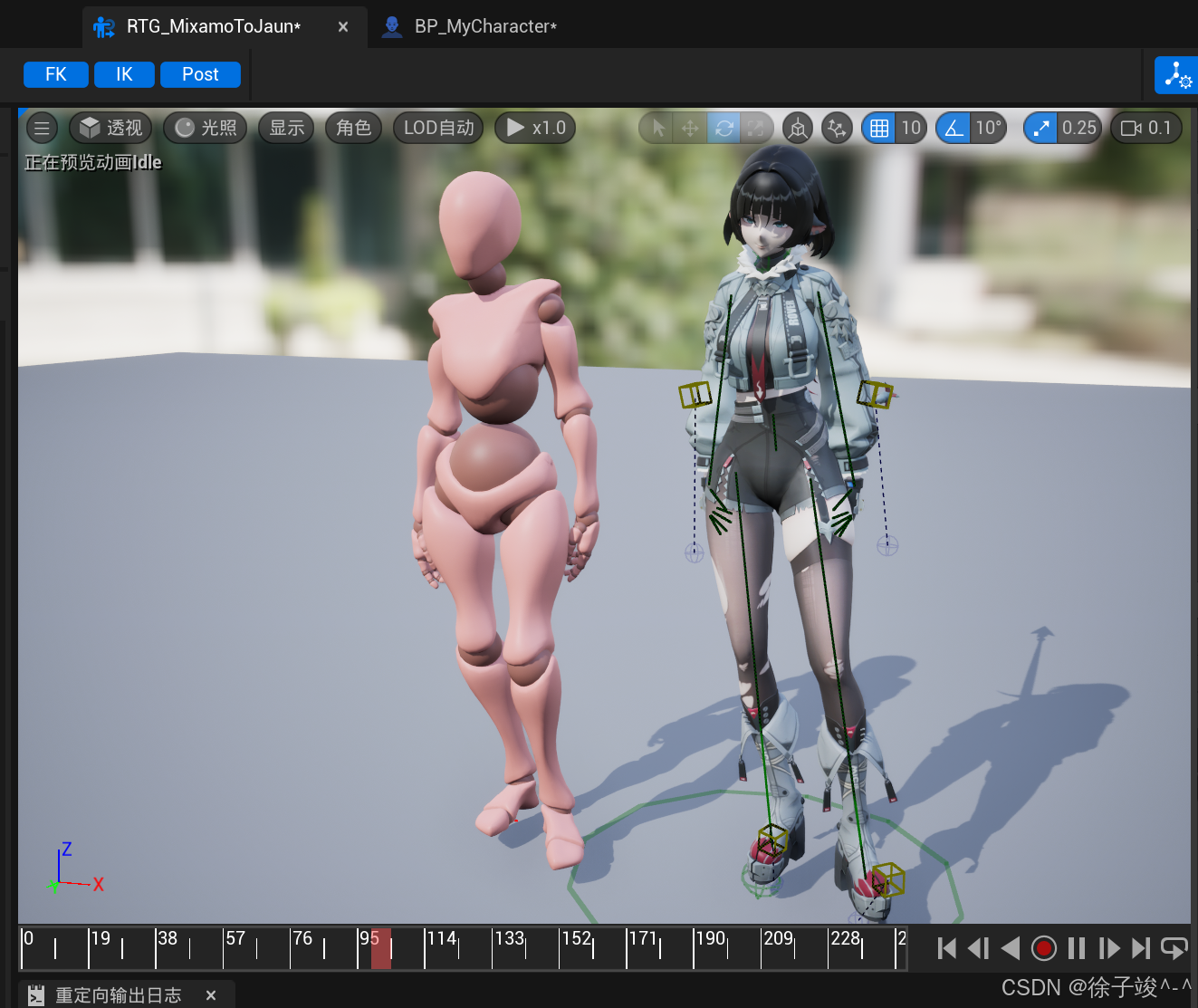
Task: Open the 透视 perspective view dropdown
Action: (110, 128)
